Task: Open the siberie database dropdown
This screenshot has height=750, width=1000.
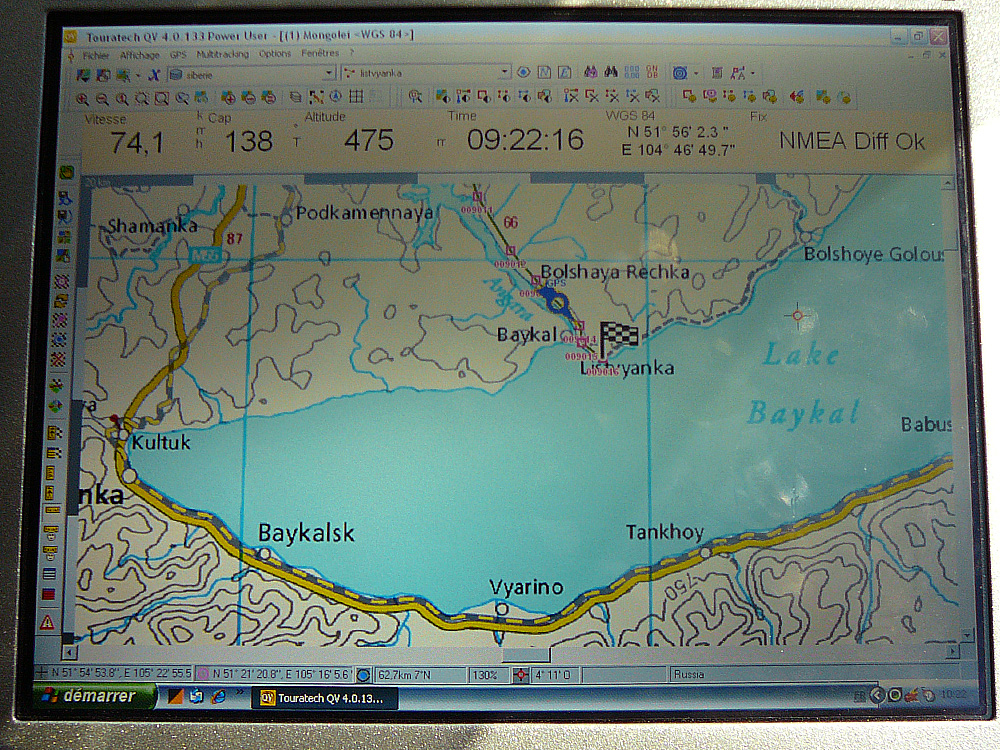Action: tap(329, 73)
